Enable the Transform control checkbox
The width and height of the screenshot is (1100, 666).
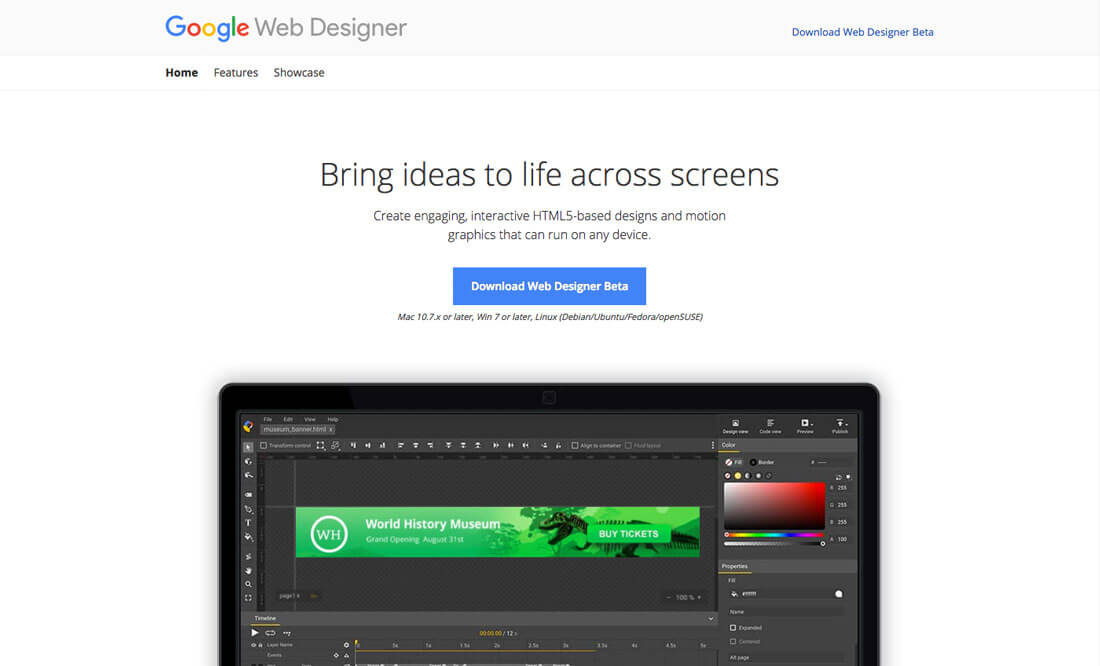point(264,446)
